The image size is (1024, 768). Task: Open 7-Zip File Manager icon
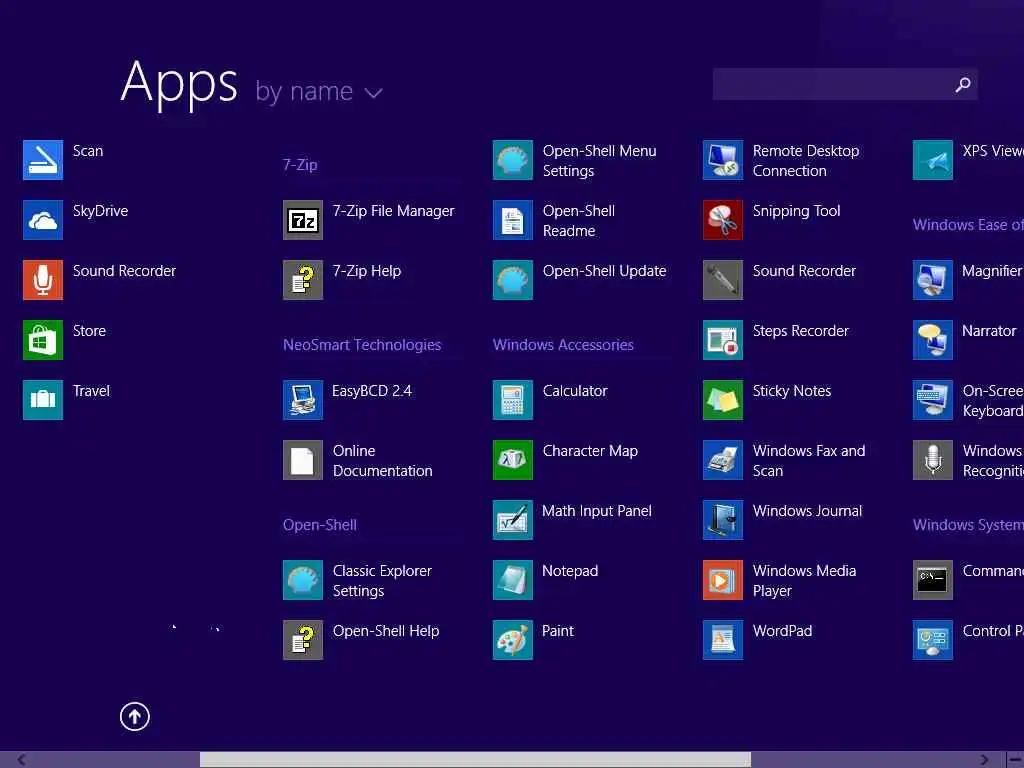302,220
